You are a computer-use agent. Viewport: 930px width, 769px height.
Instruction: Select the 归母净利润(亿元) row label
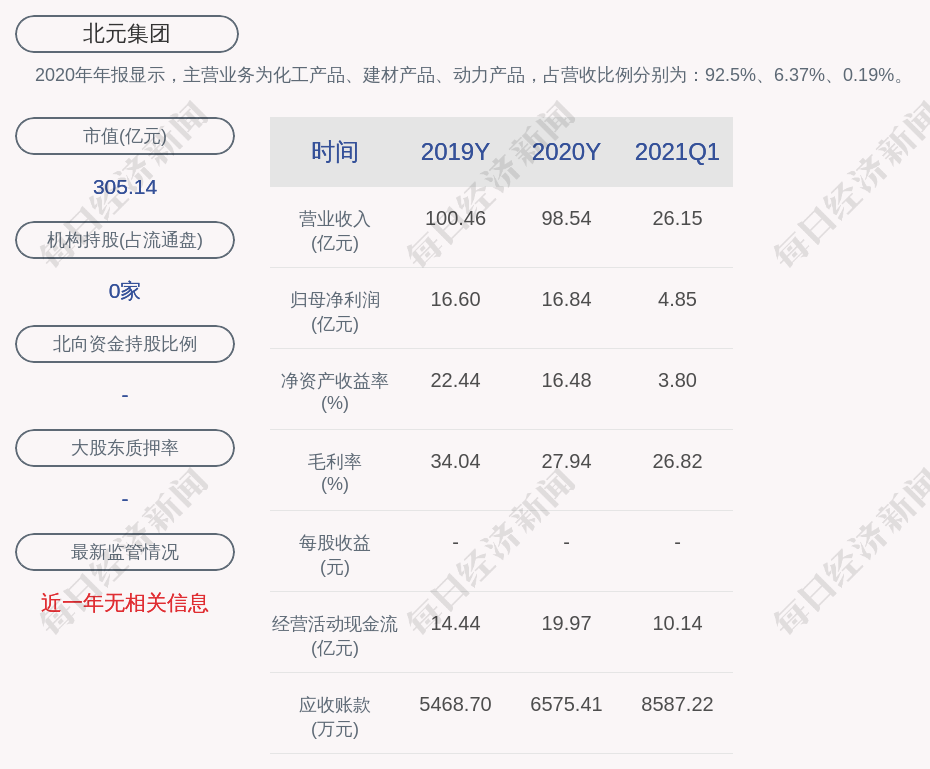pos(334,311)
